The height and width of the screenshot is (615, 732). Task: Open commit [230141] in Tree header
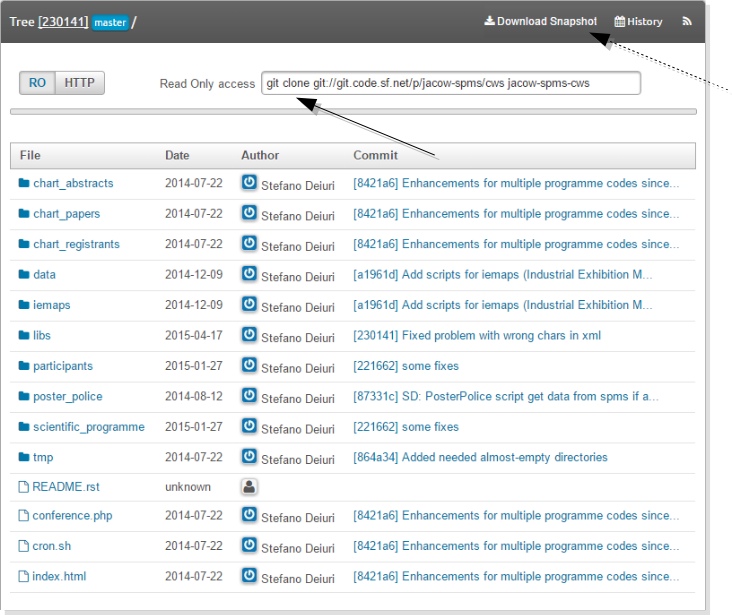point(63,22)
